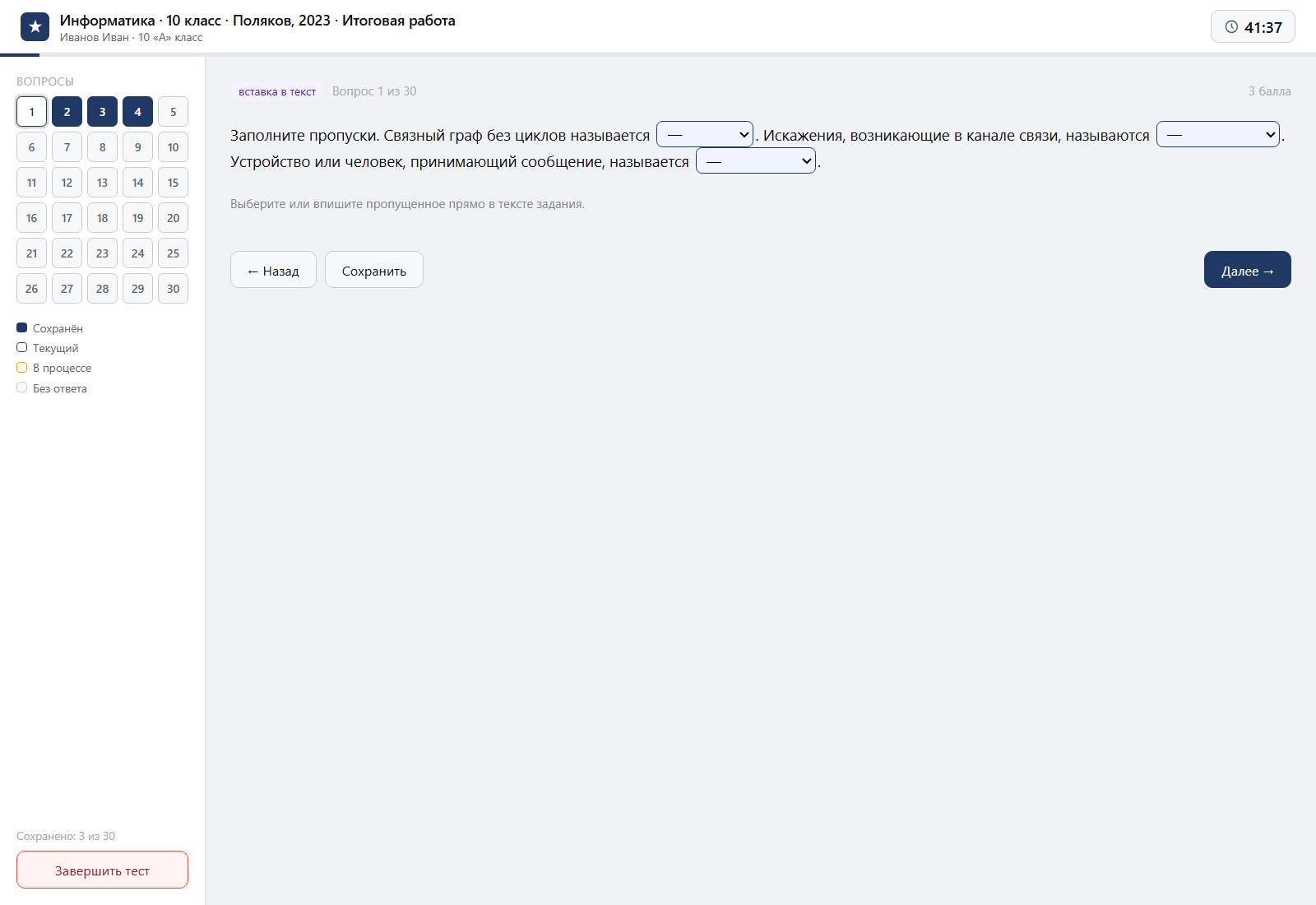Screen dimensions: 1316x905
Task: Jump to question 25
Action: pos(173,253)
